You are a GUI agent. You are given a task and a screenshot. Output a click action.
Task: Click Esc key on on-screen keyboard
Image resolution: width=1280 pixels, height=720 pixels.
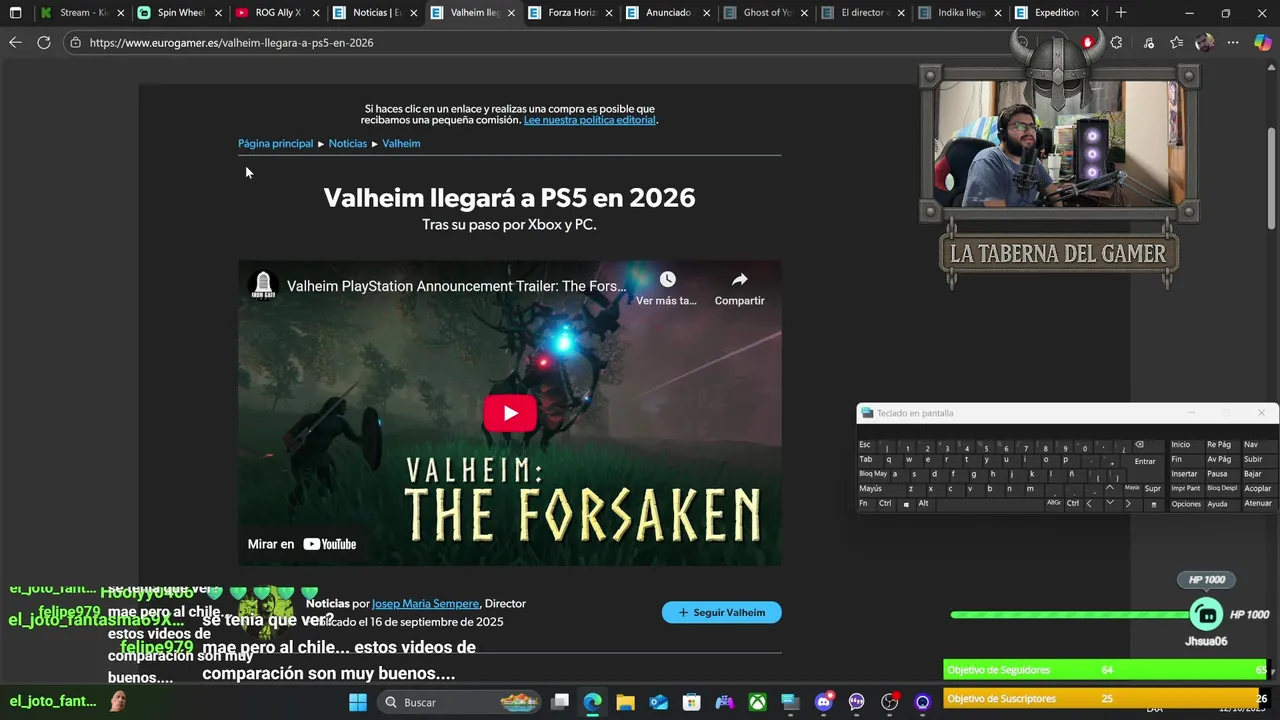pyautogui.click(x=865, y=445)
